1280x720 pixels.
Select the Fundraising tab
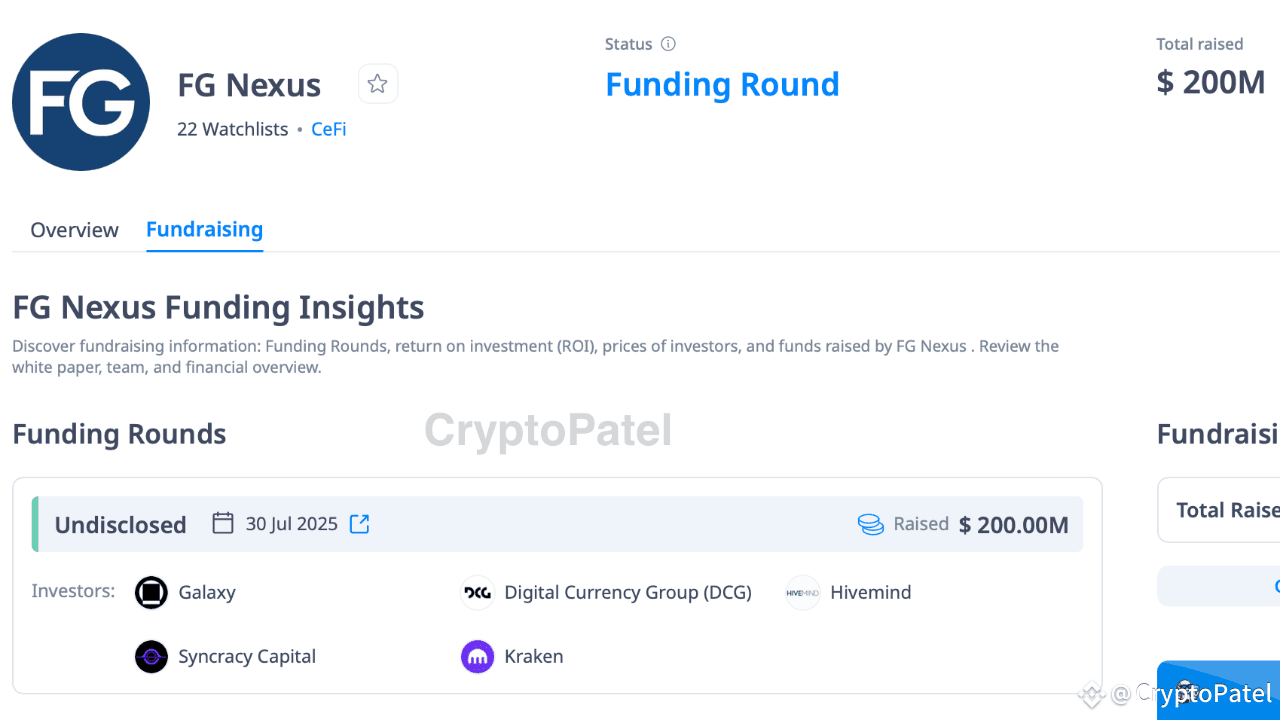(x=204, y=230)
